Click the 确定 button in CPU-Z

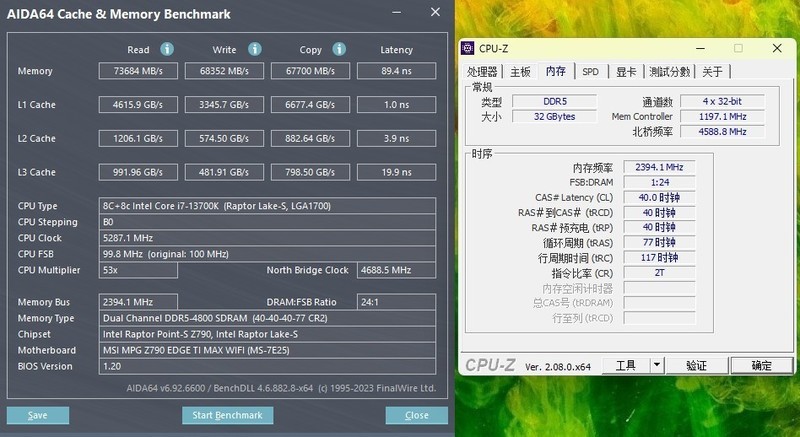762,365
